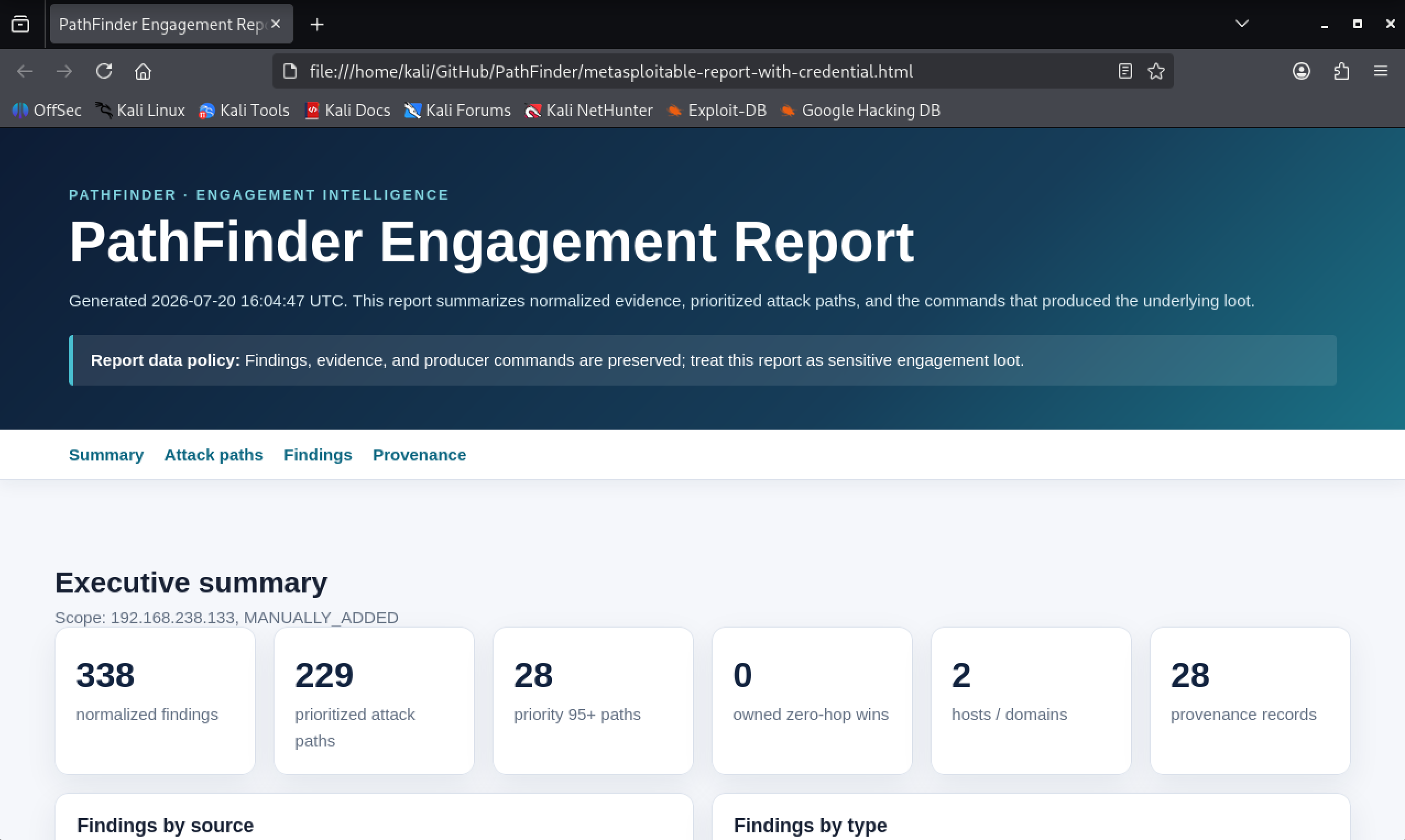The height and width of the screenshot is (840, 1405).
Task: Open the extensions puzzle icon
Action: (x=1341, y=72)
